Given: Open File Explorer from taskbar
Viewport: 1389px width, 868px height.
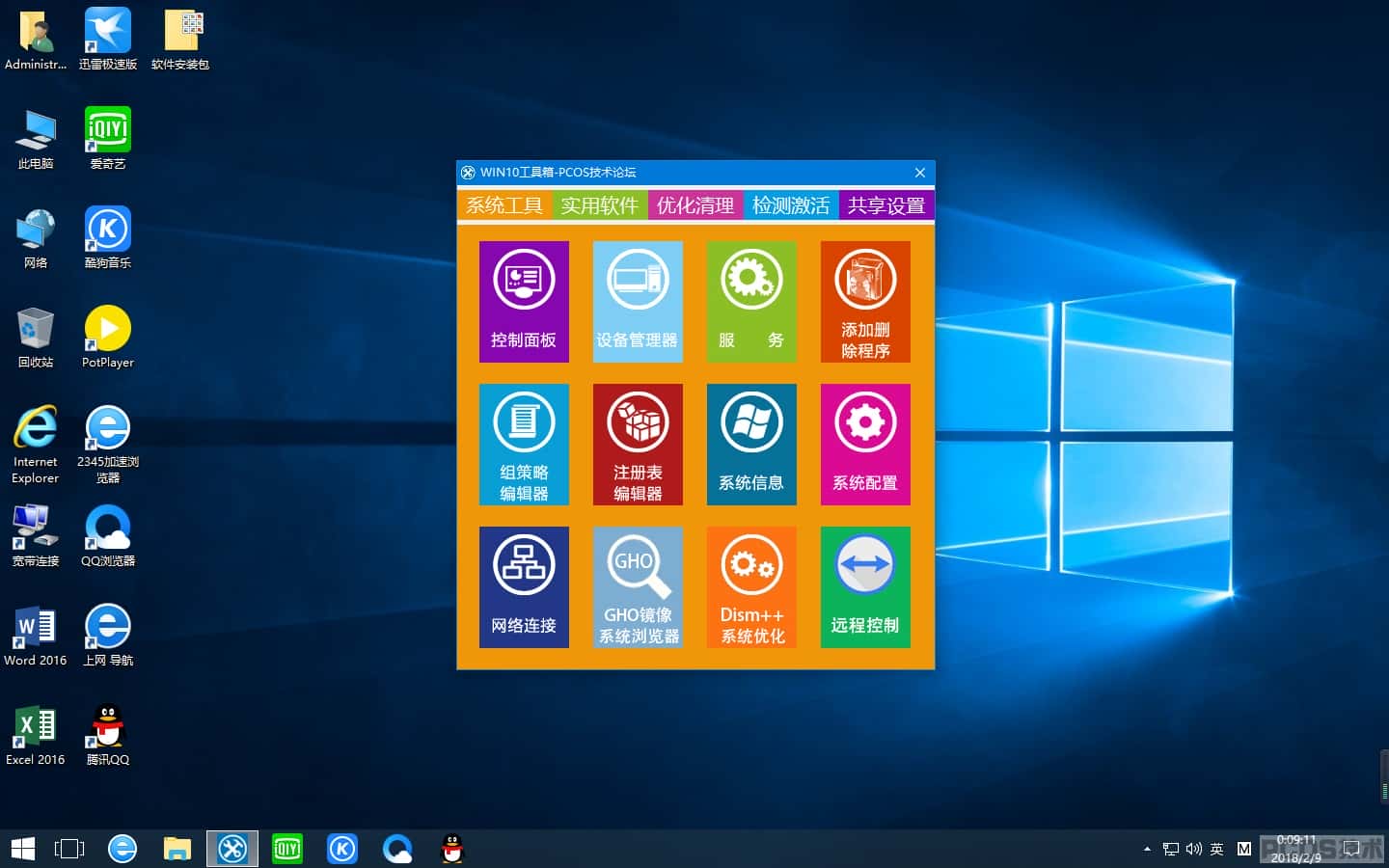Looking at the screenshot, I should tap(177, 849).
